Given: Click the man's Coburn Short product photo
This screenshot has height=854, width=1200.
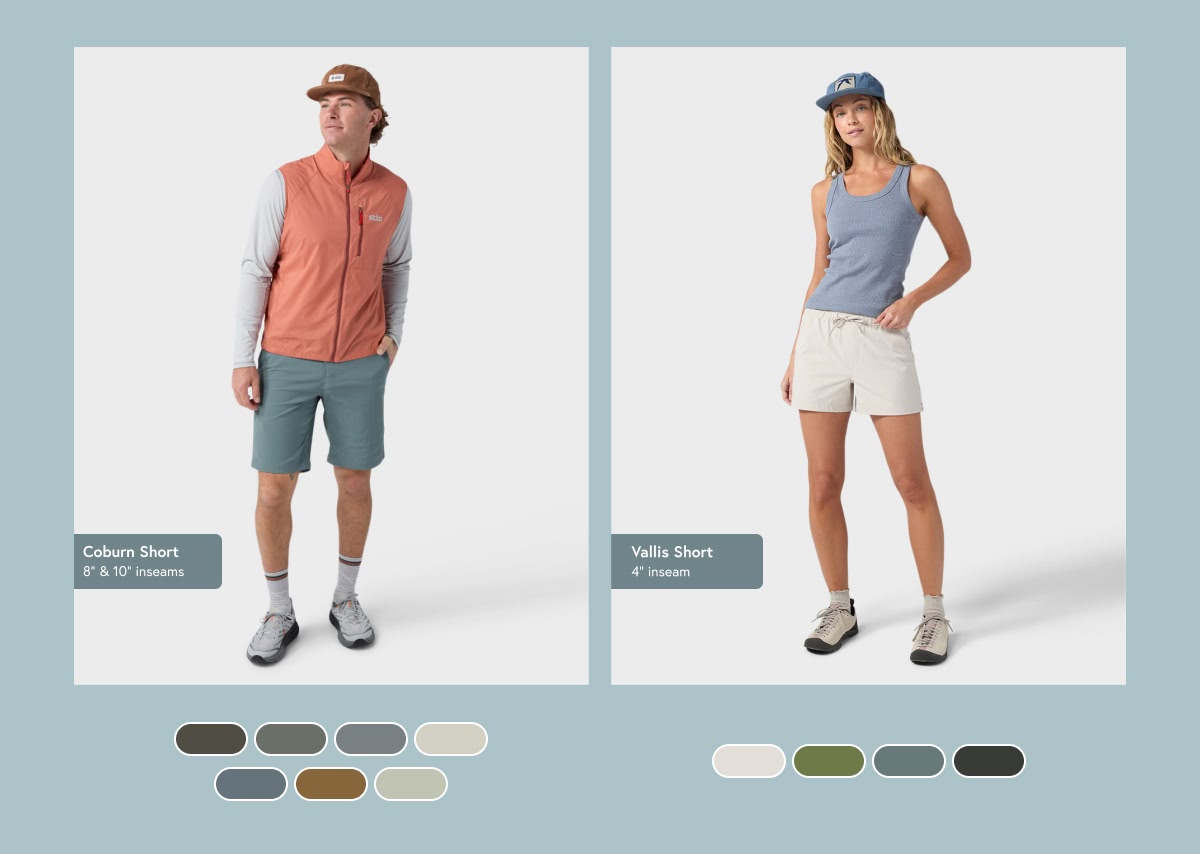Looking at the screenshot, I should [x=331, y=366].
